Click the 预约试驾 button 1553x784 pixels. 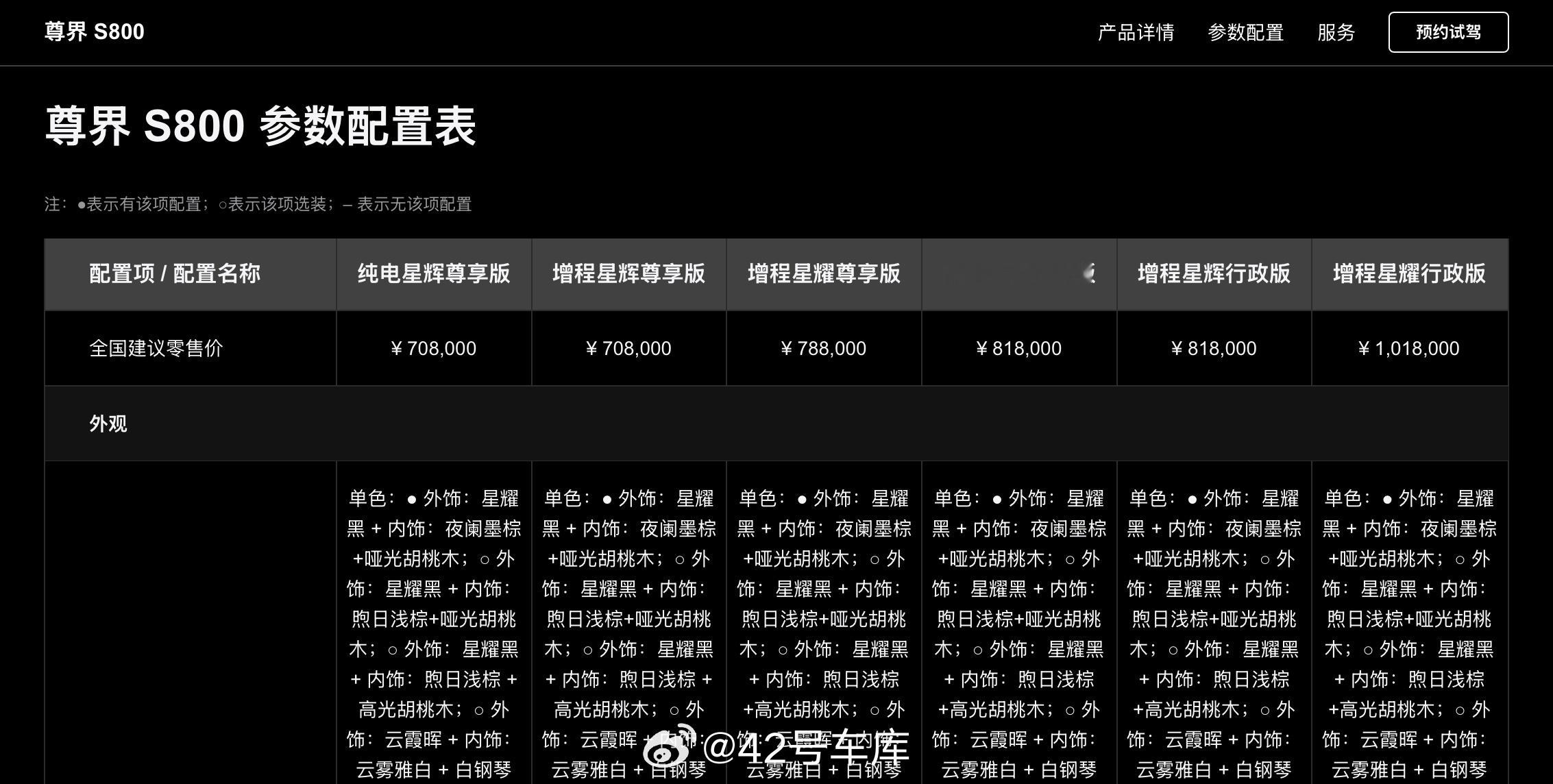[x=1448, y=32]
